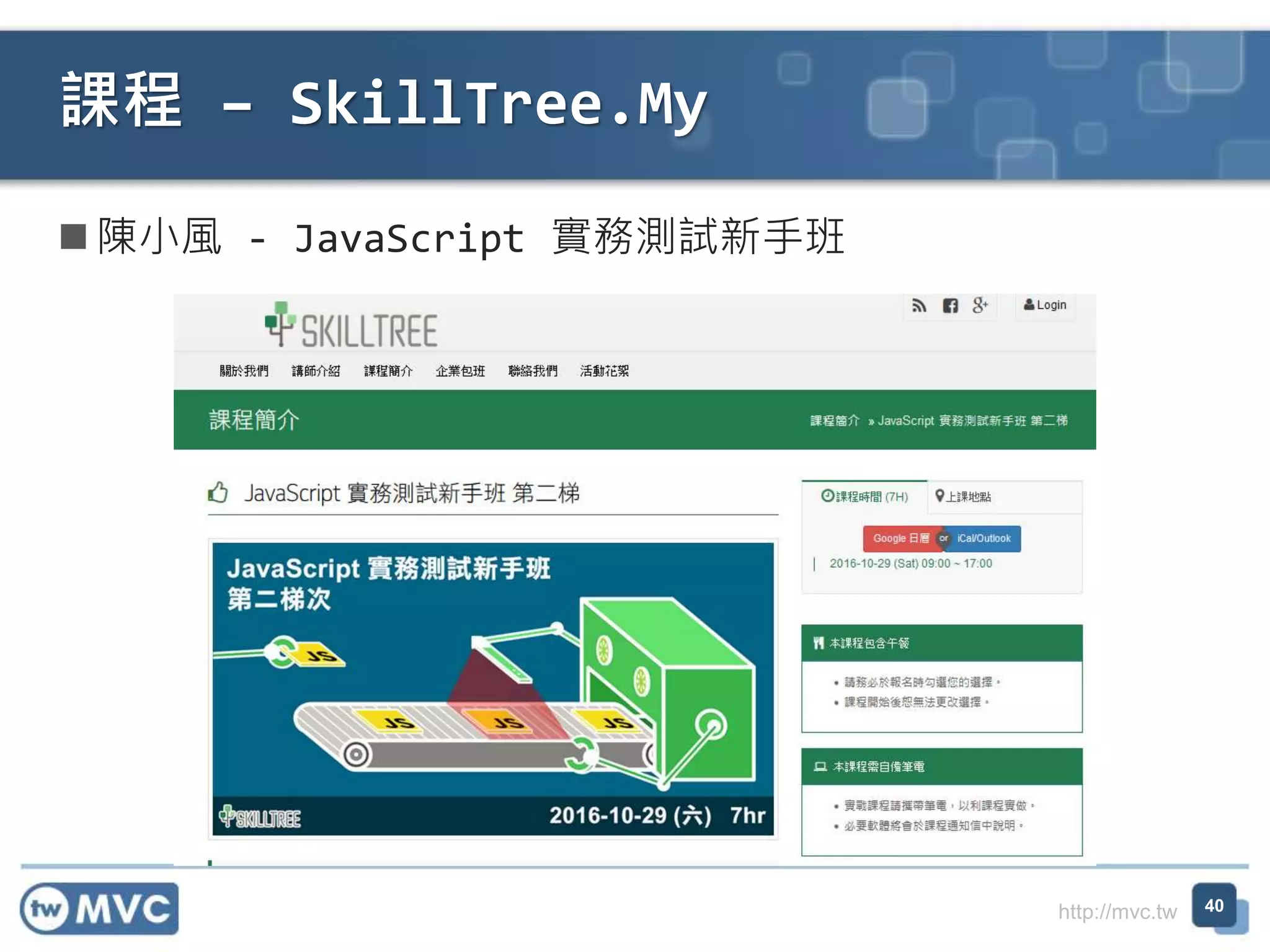Click the JavaScript 實務測試新手班 第二梯 breadcrumb
The width and height of the screenshot is (1270, 952).
(972, 421)
